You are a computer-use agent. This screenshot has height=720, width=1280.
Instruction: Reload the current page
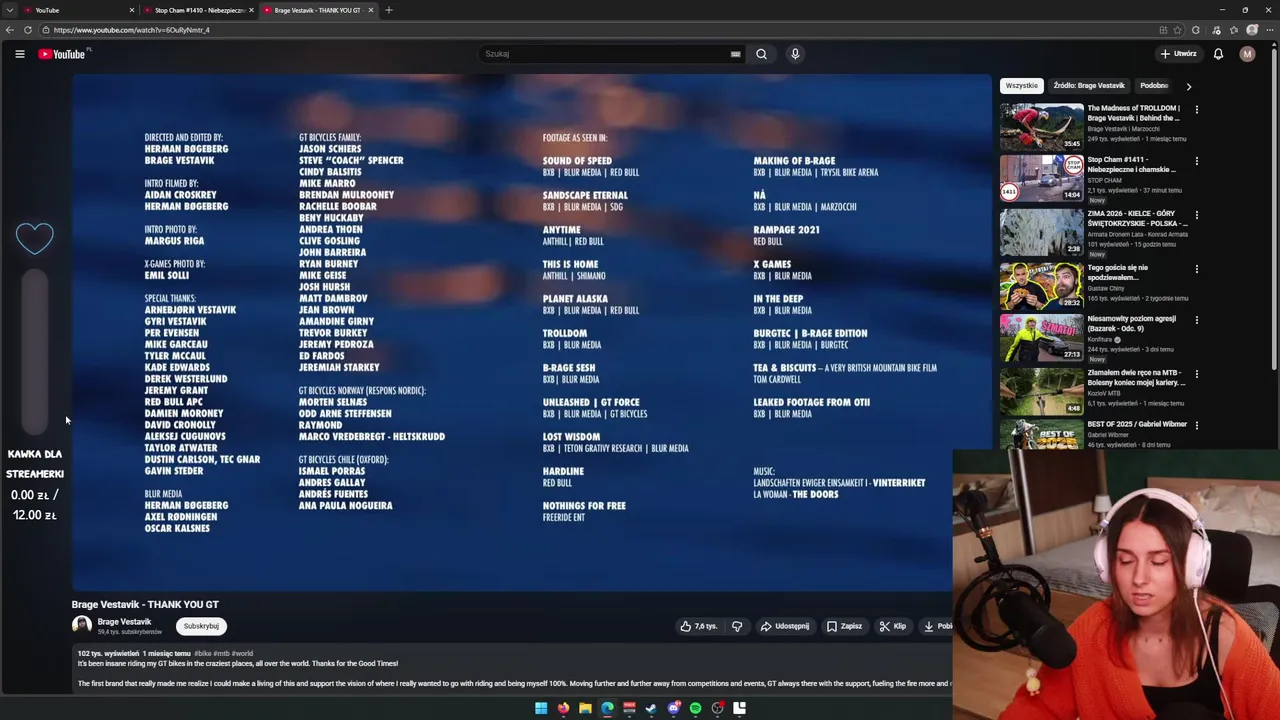pos(28,30)
